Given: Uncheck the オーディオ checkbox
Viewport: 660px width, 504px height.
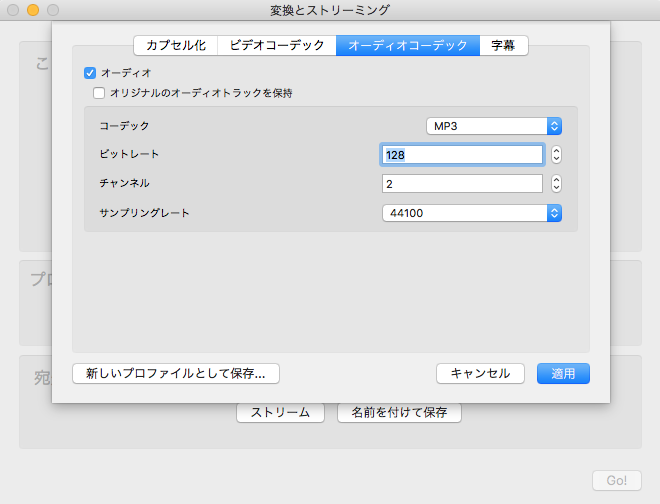Looking at the screenshot, I should pos(90,73).
